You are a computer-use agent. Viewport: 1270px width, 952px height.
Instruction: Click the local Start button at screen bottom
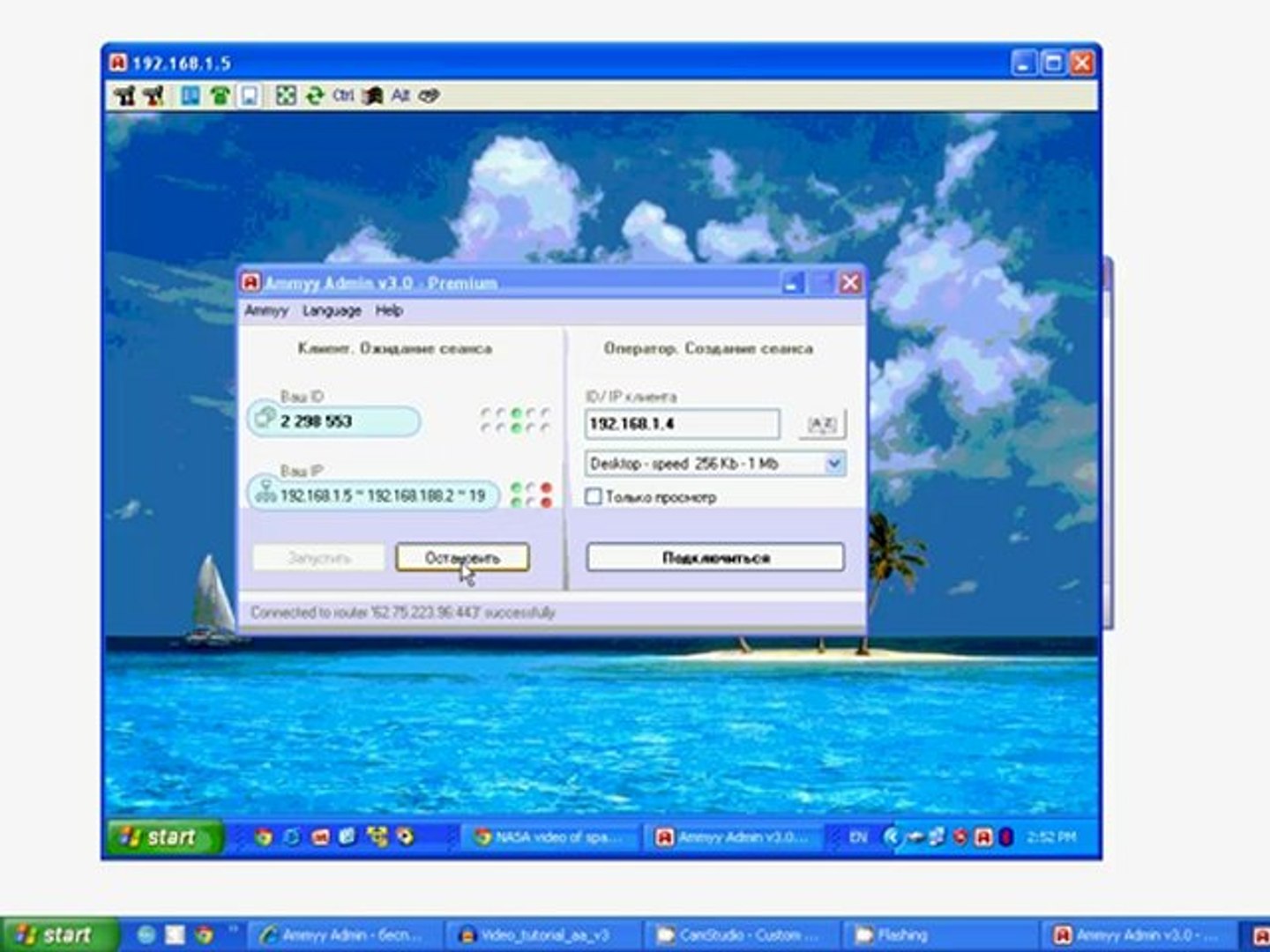tap(58, 935)
